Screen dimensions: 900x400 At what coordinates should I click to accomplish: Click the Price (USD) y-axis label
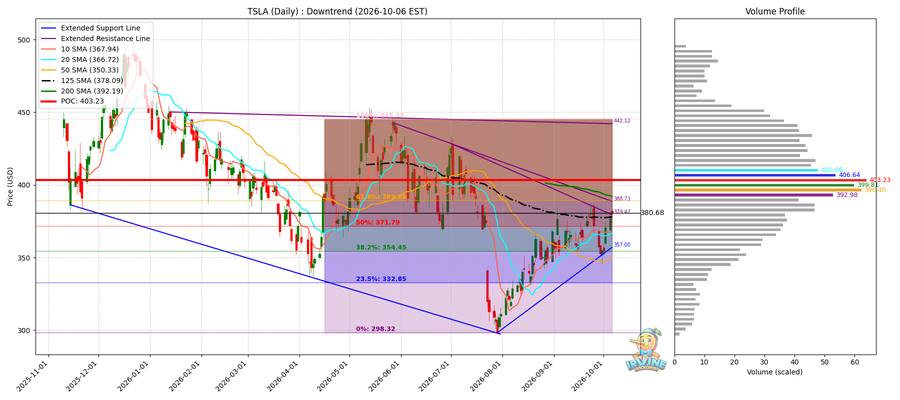(11, 186)
